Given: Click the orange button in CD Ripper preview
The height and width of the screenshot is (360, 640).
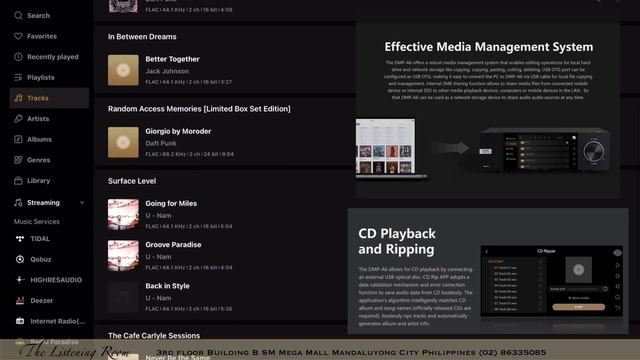Looking at the screenshot, I should click(x=578, y=307).
